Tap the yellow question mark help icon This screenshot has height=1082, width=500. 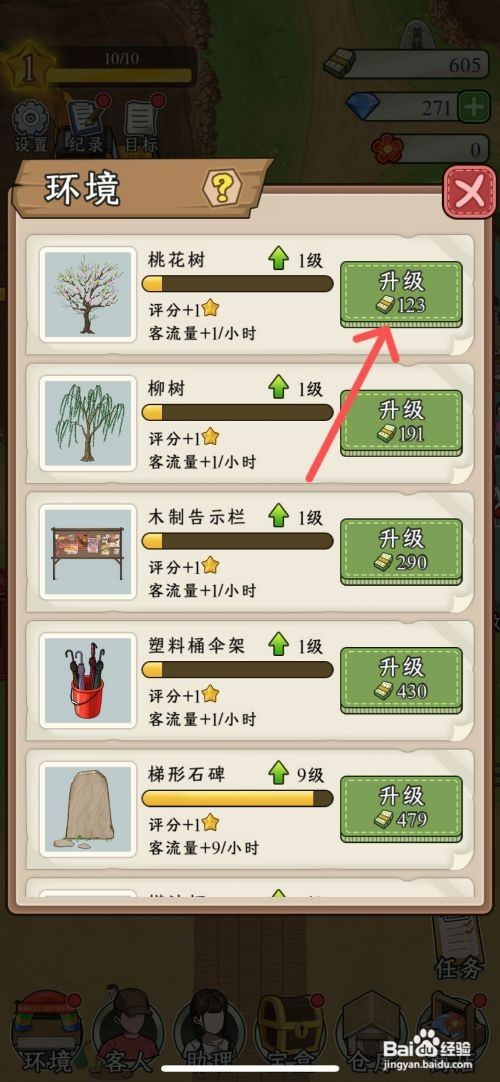223,186
